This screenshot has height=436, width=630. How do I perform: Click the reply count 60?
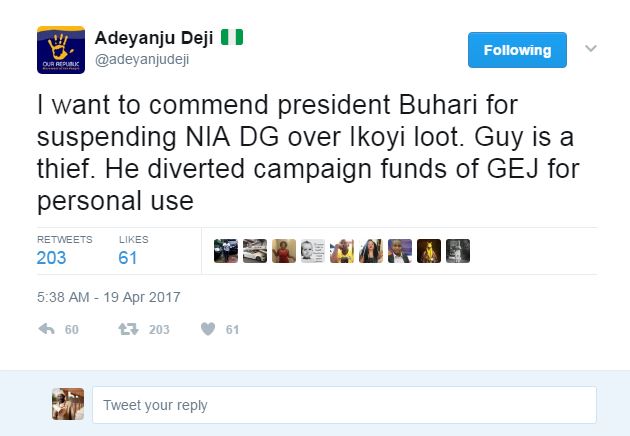72,330
